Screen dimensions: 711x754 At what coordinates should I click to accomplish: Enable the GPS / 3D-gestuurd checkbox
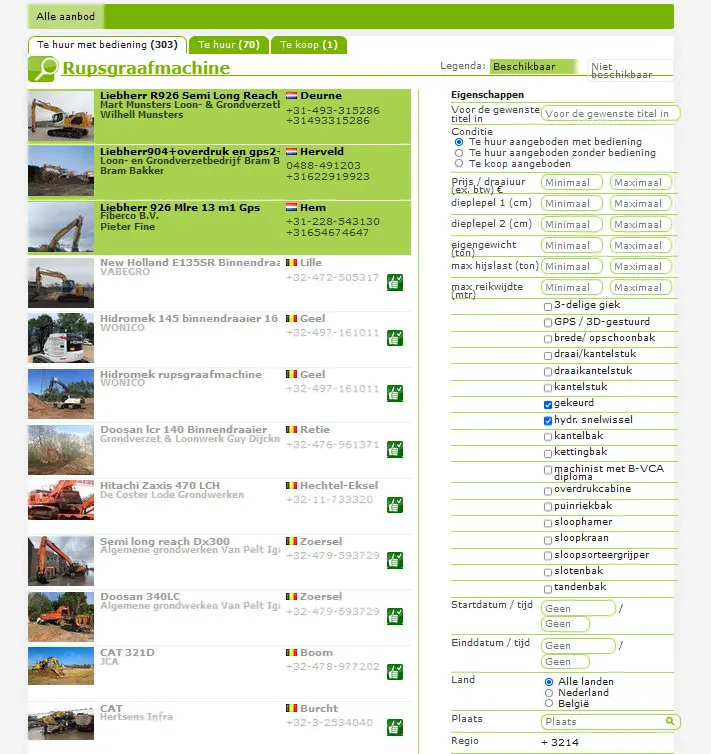pos(547,323)
